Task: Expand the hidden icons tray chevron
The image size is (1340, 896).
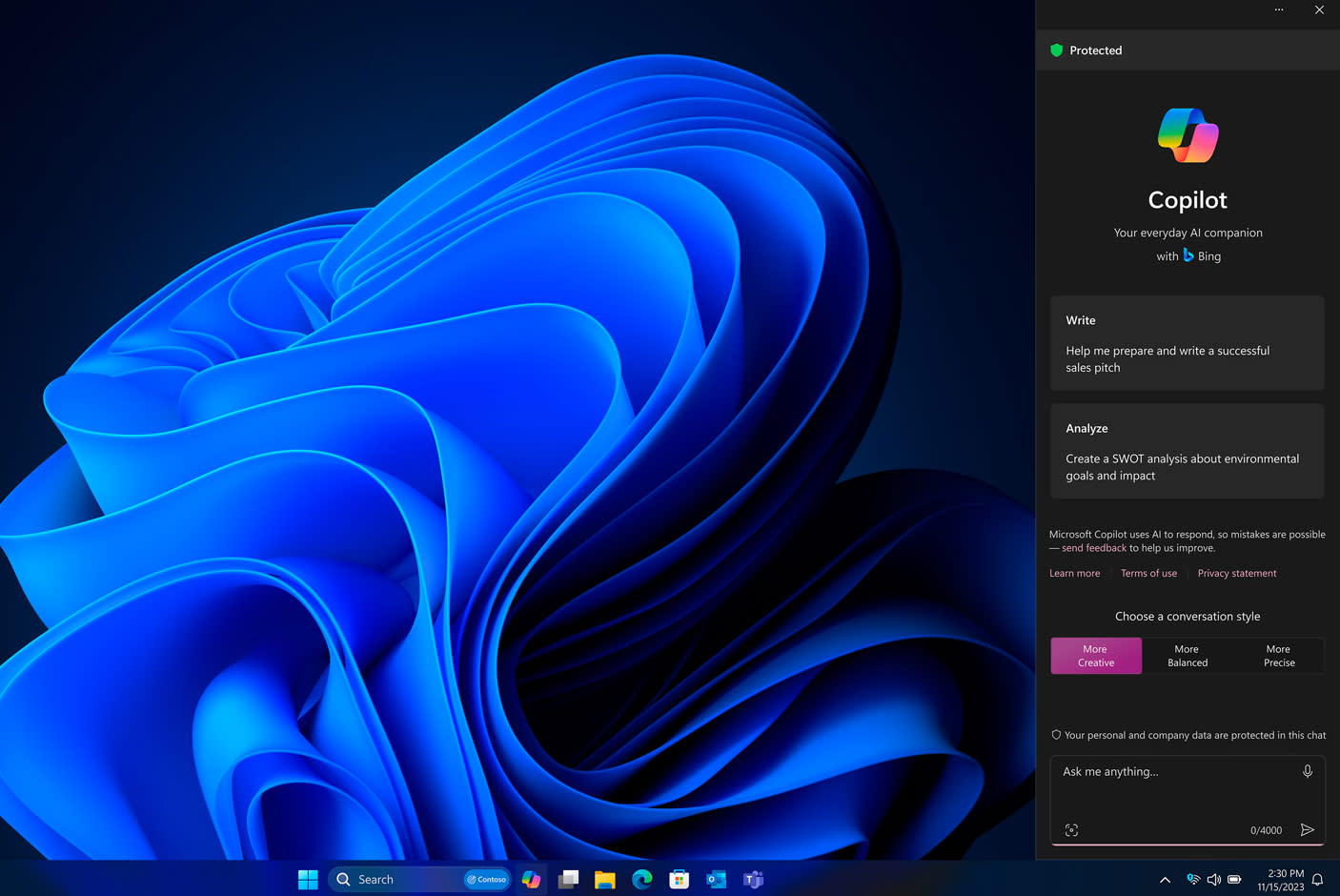Action: (1165, 879)
